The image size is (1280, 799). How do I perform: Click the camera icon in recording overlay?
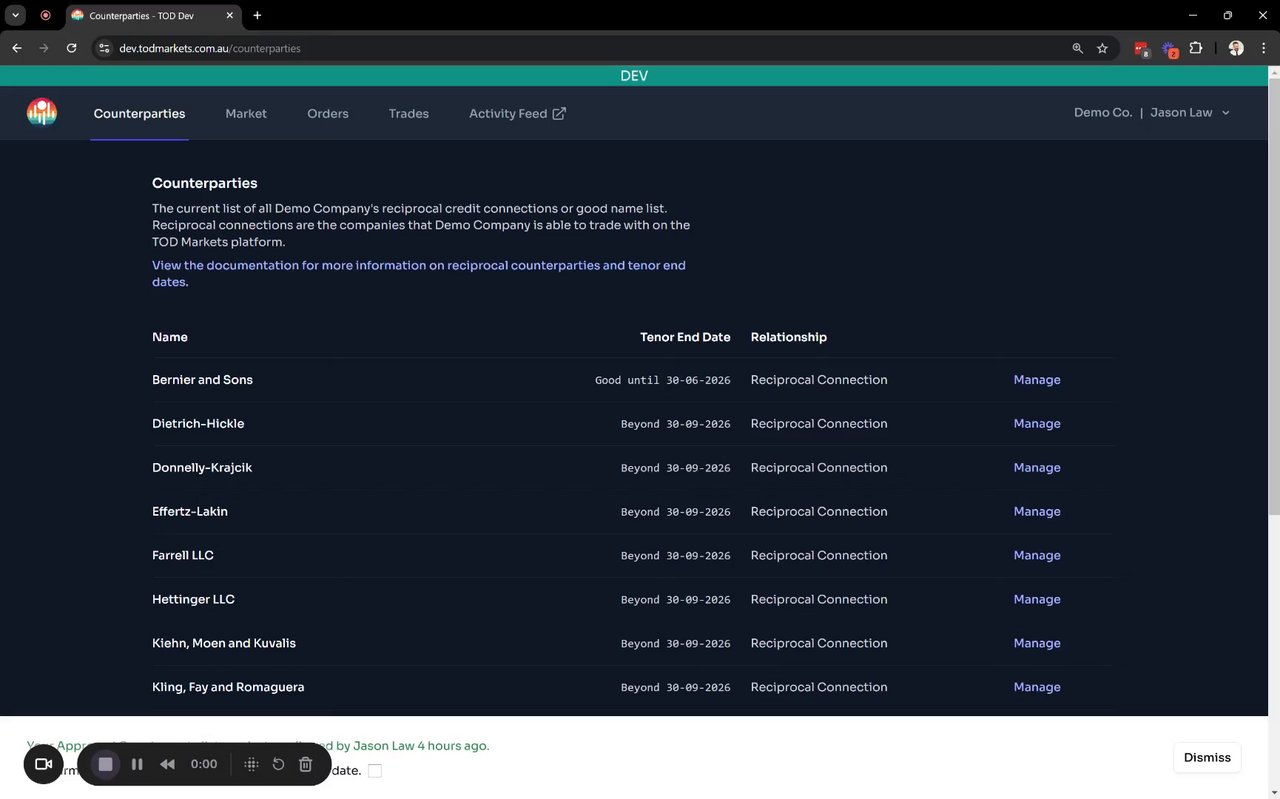pyautogui.click(x=43, y=764)
